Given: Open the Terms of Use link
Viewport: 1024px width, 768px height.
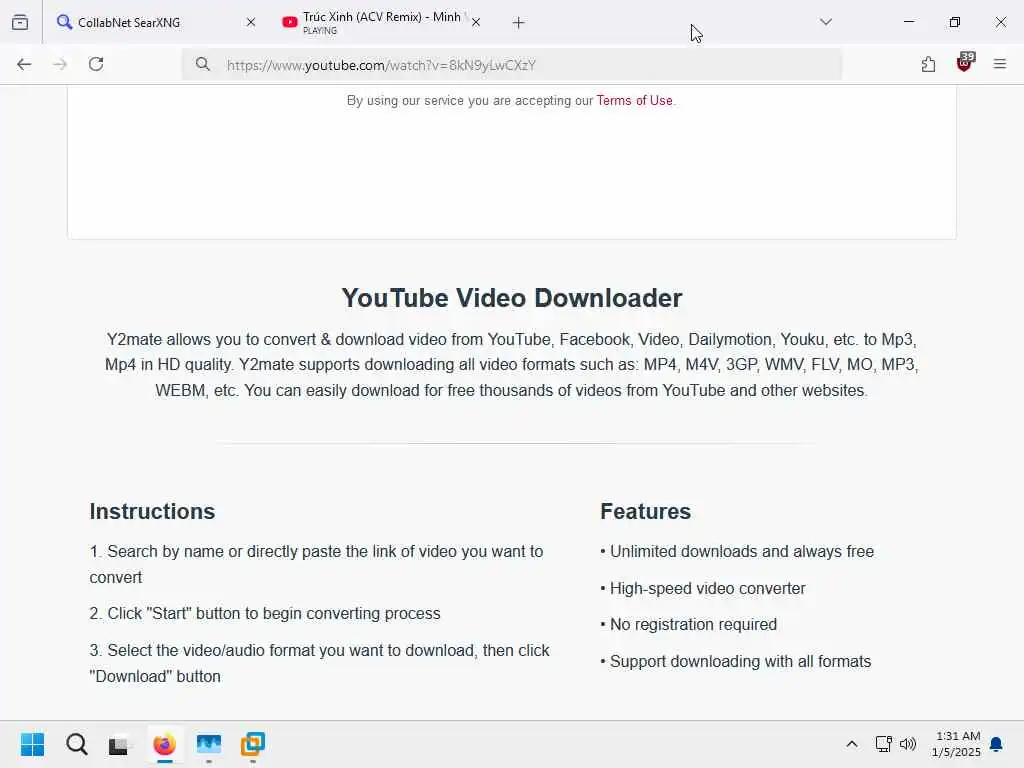Looking at the screenshot, I should 634,101.
